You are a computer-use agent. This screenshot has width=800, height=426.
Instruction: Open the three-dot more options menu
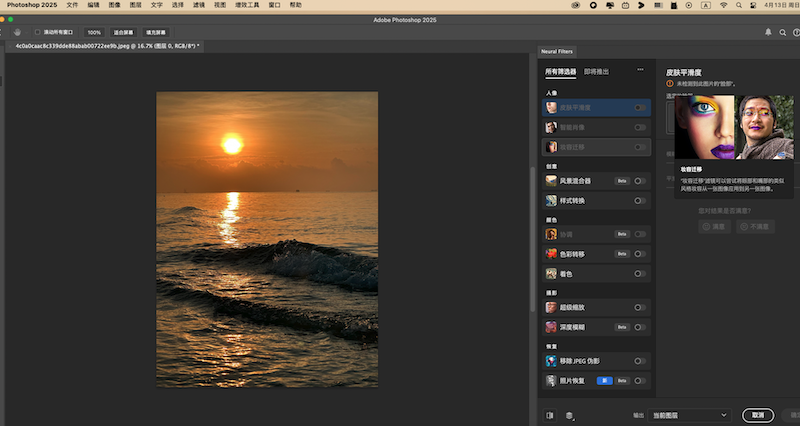tap(640, 71)
